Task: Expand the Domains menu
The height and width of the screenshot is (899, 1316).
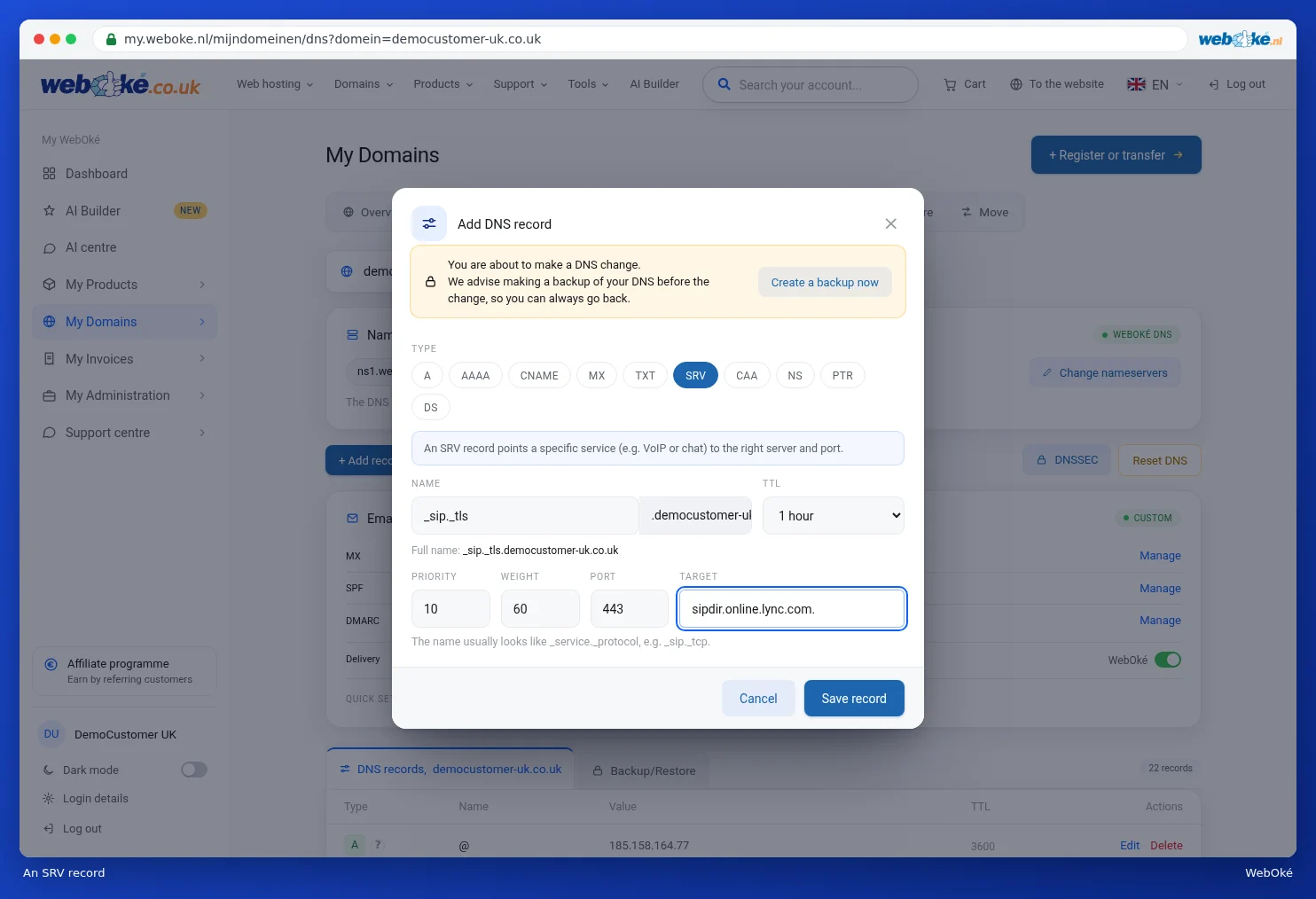Action: coord(364,84)
